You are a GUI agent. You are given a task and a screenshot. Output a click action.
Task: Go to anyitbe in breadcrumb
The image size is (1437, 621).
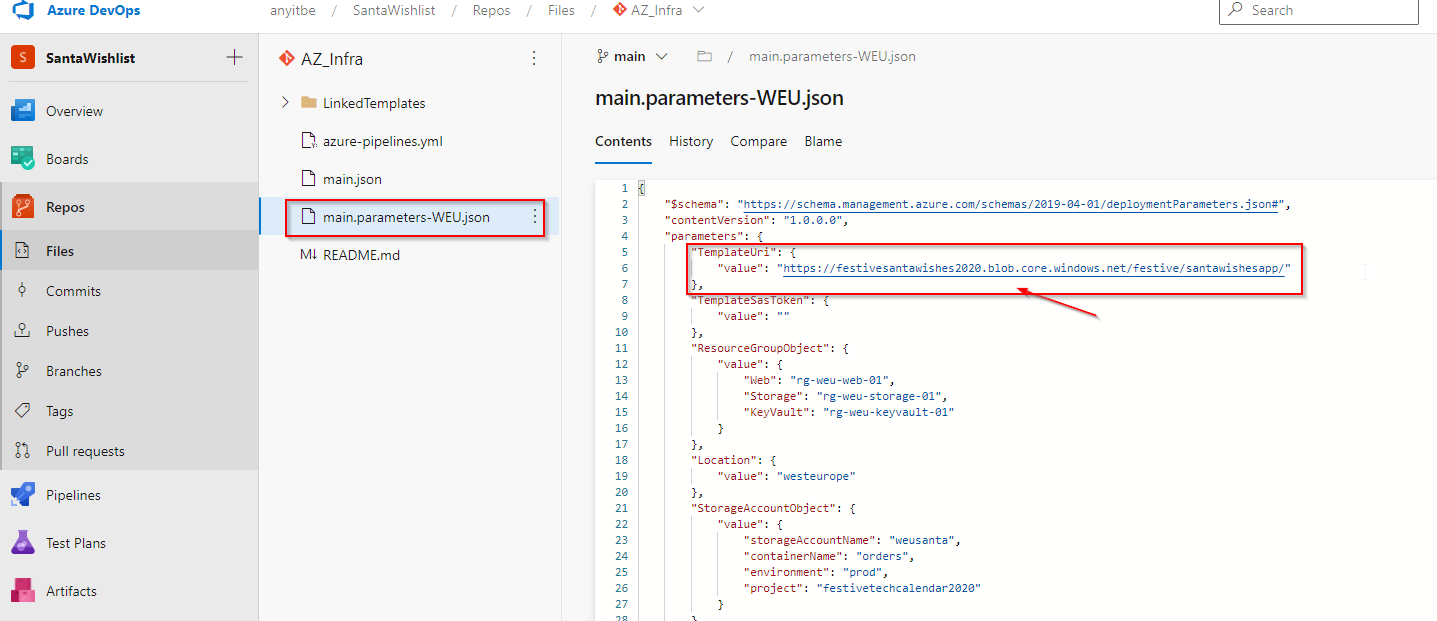(293, 10)
